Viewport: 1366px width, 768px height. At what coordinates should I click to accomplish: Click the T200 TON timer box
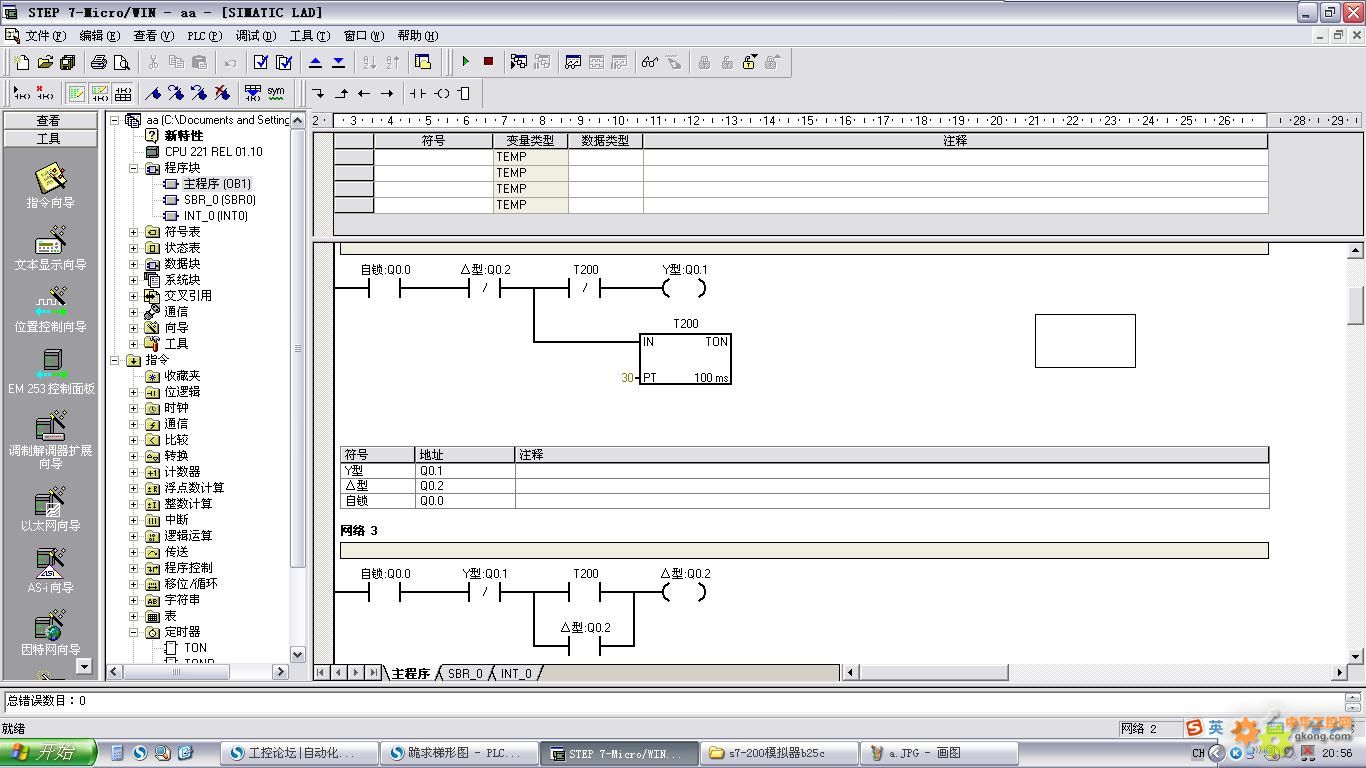point(685,359)
